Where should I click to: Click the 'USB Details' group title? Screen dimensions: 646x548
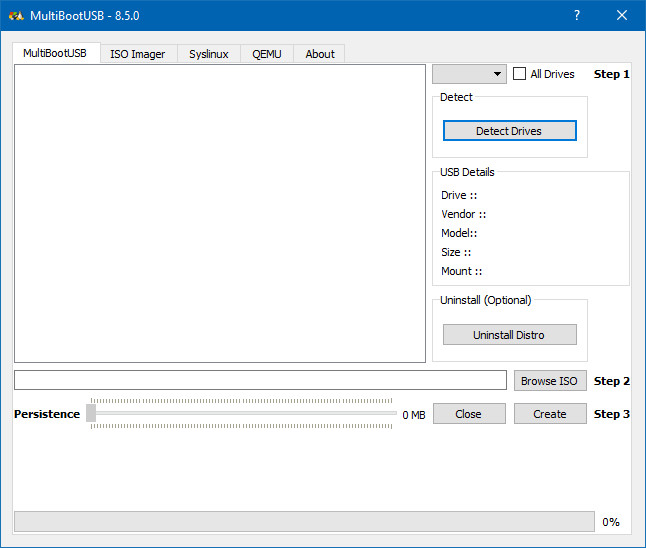(467, 172)
